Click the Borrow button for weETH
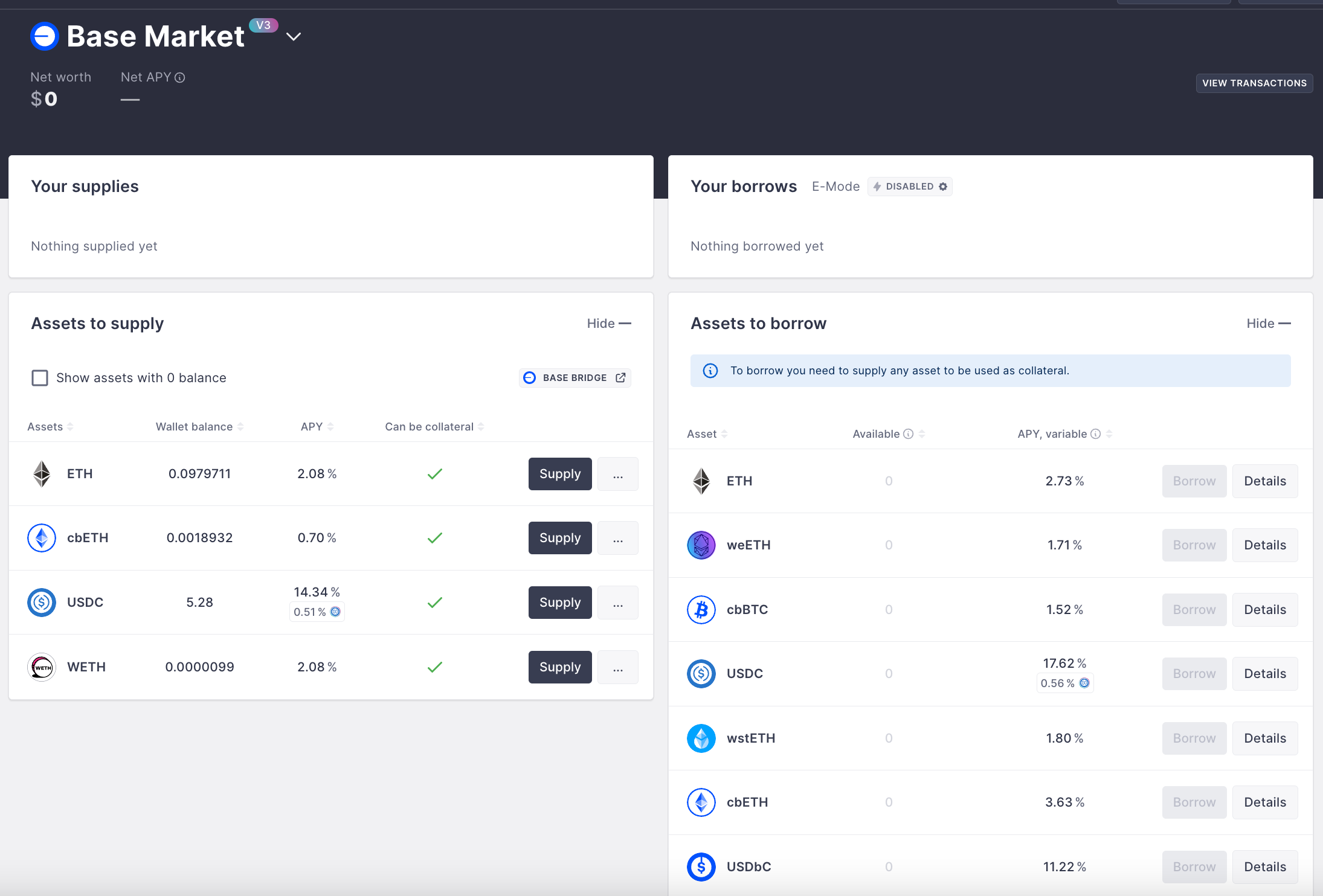 click(1194, 545)
